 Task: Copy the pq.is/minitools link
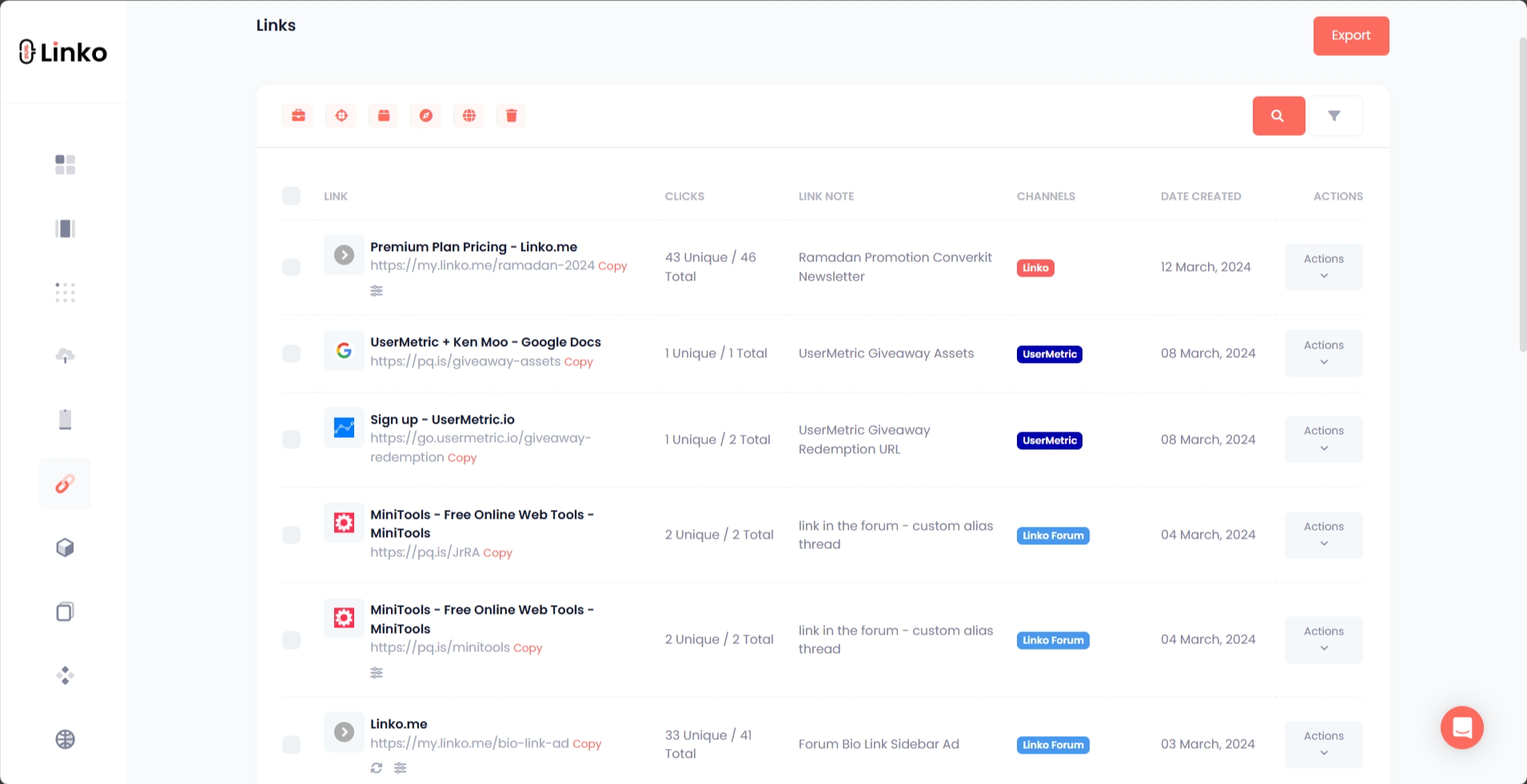[x=528, y=648]
